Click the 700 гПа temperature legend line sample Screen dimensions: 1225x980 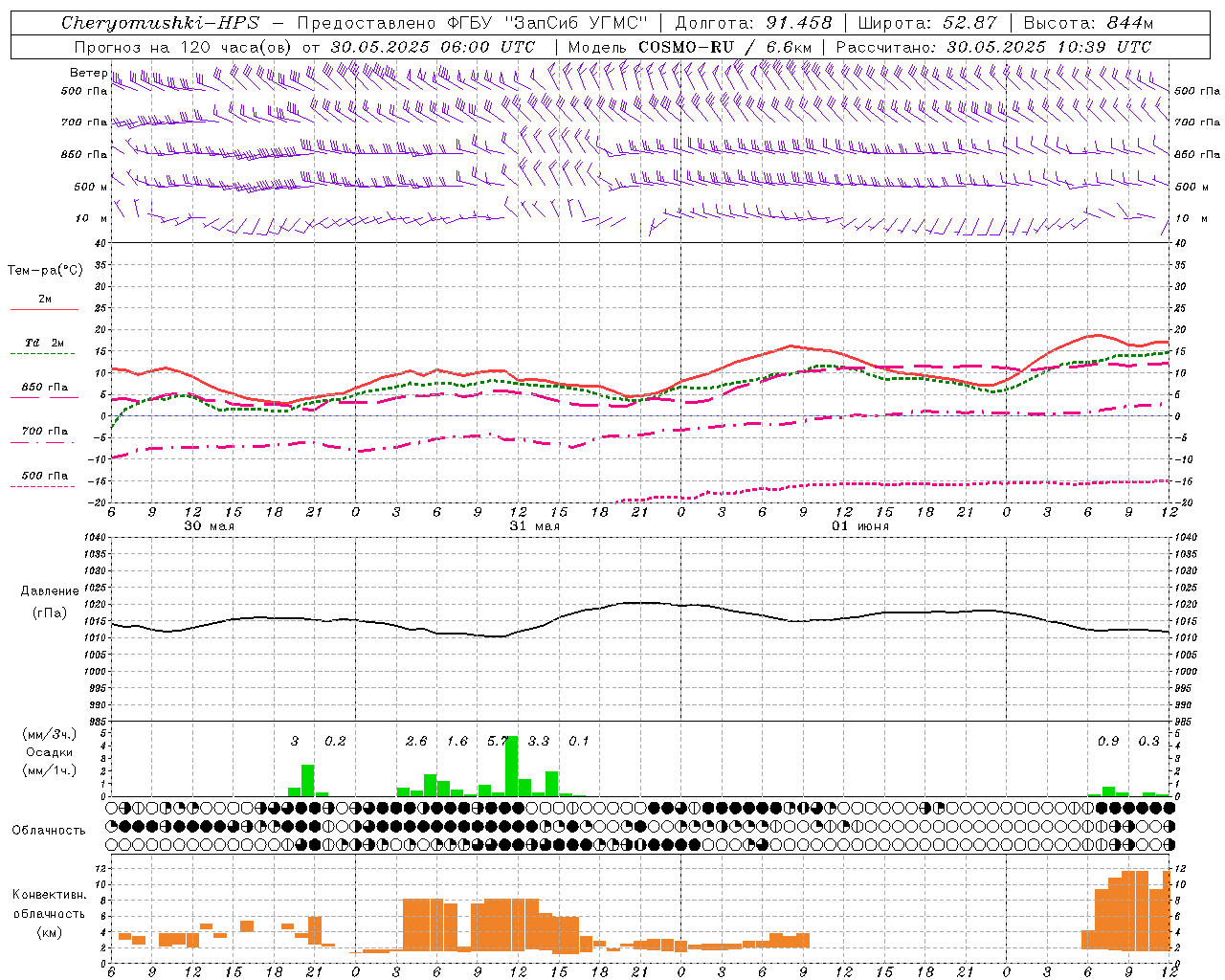[45, 442]
